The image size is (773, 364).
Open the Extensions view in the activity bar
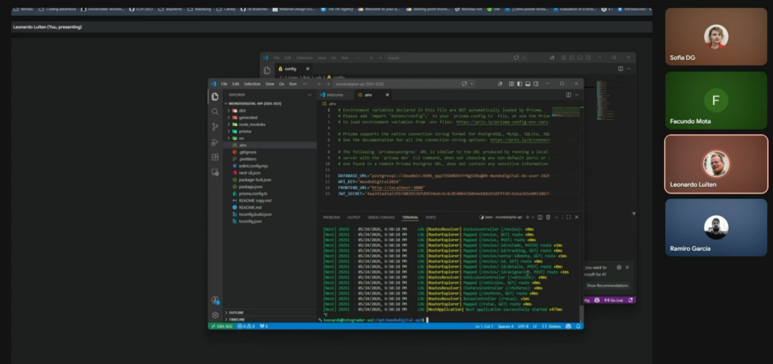pos(215,157)
